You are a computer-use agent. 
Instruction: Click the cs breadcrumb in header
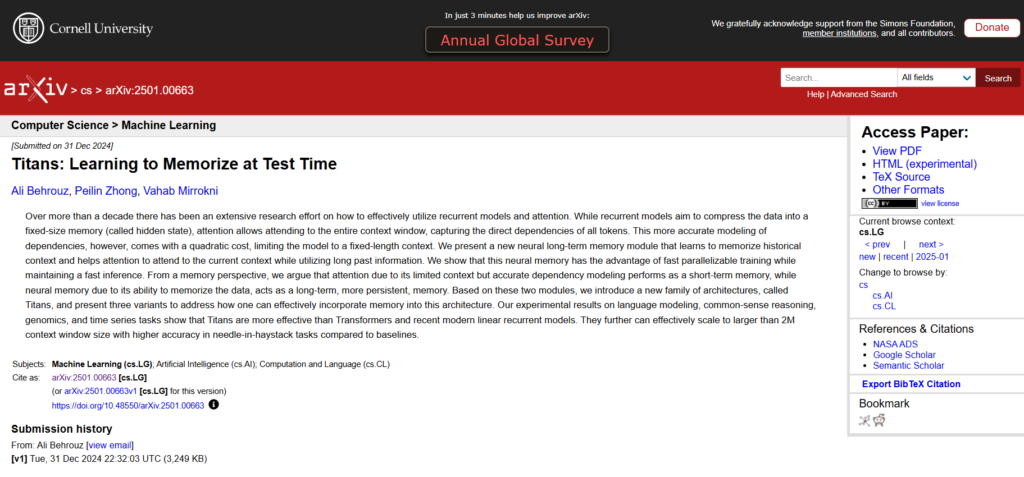(86, 90)
